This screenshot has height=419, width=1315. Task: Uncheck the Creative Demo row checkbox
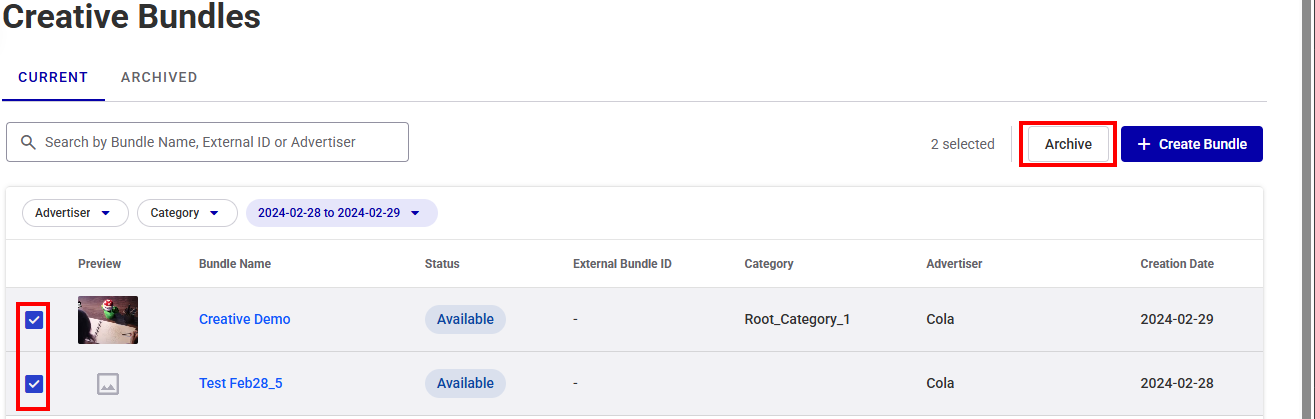(x=34, y=320)
